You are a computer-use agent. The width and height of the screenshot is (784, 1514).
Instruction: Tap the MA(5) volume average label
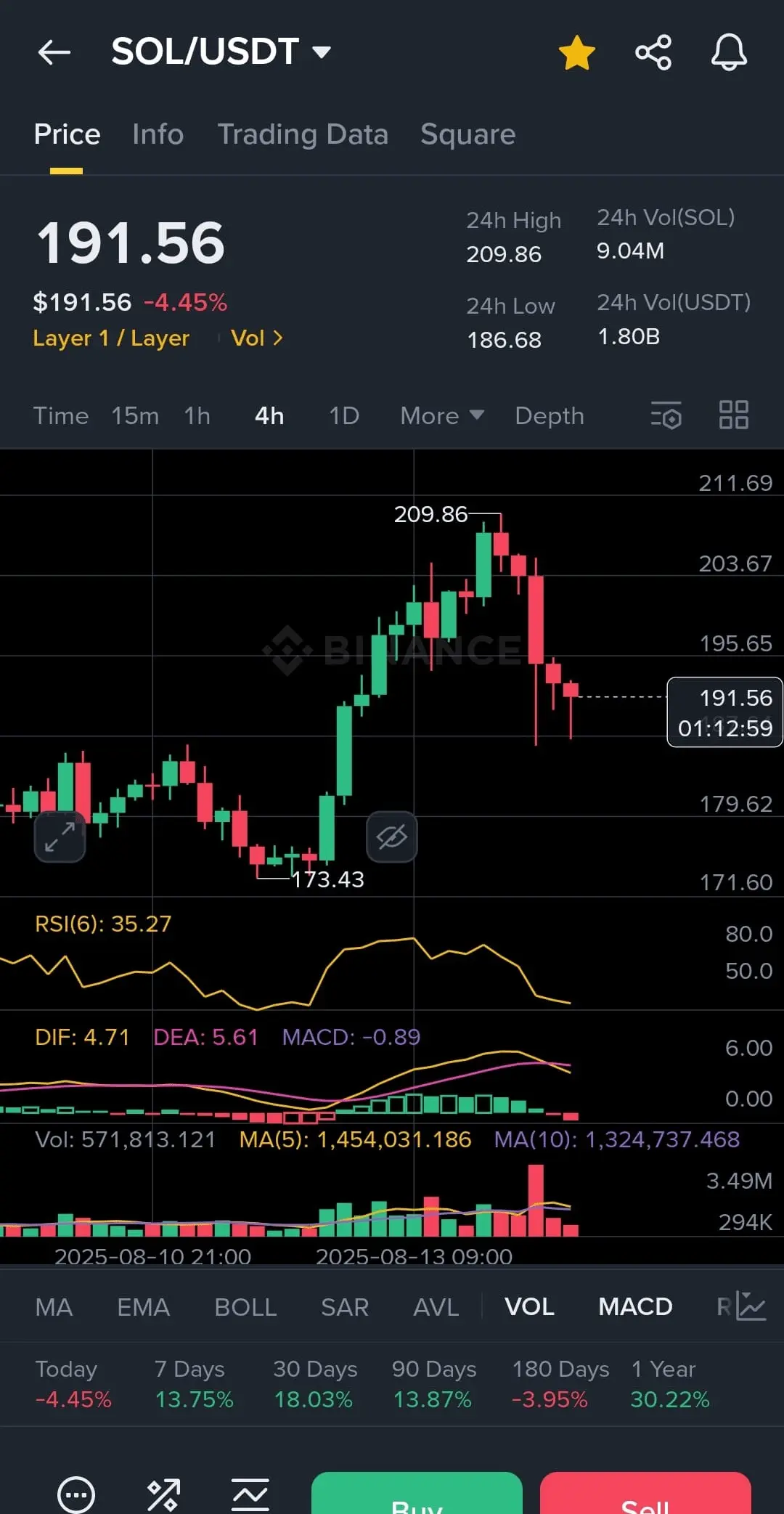tap(356, 1139)
